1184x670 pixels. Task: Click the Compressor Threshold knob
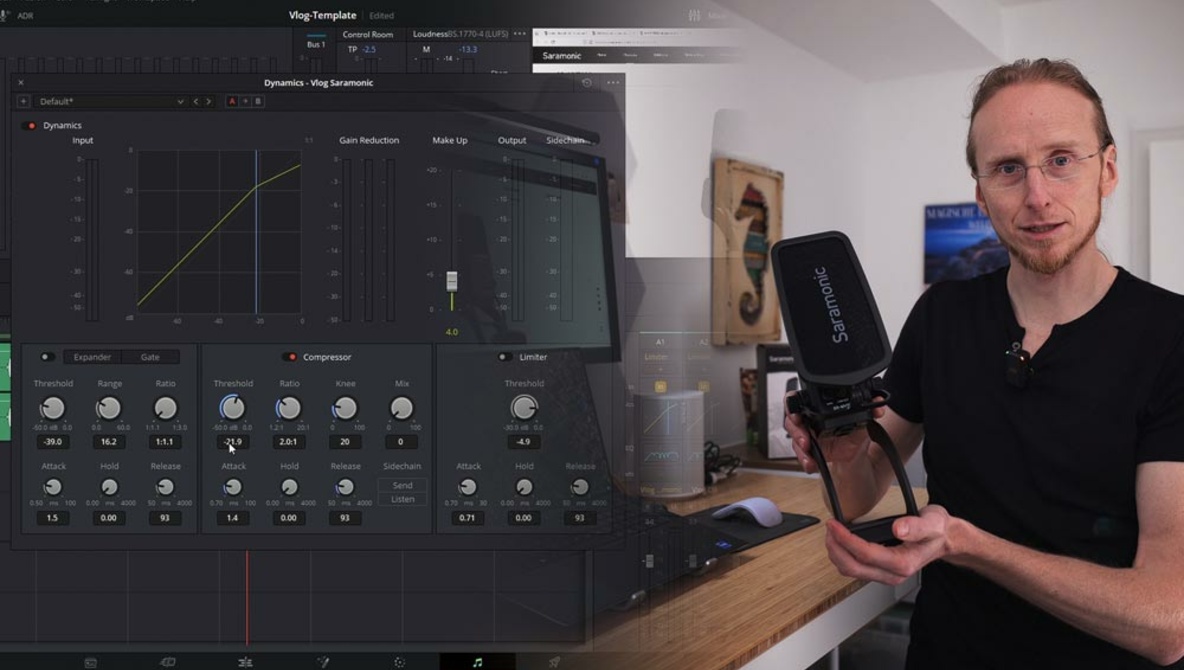point(233,408)
